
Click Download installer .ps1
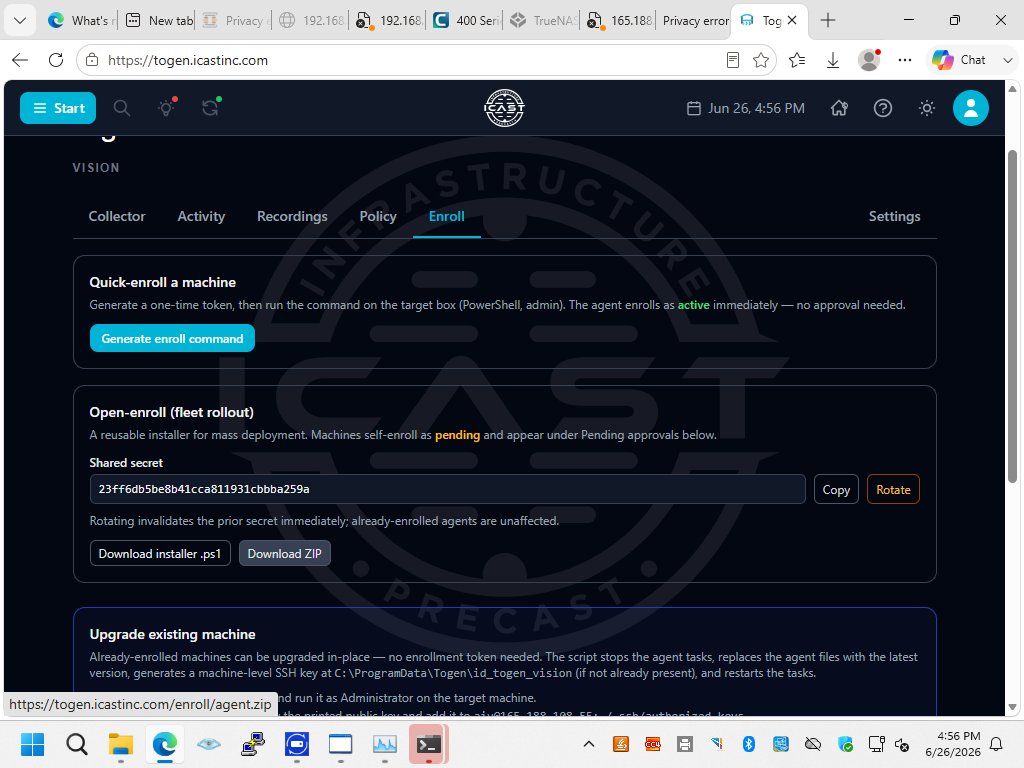tap(160, 553)
